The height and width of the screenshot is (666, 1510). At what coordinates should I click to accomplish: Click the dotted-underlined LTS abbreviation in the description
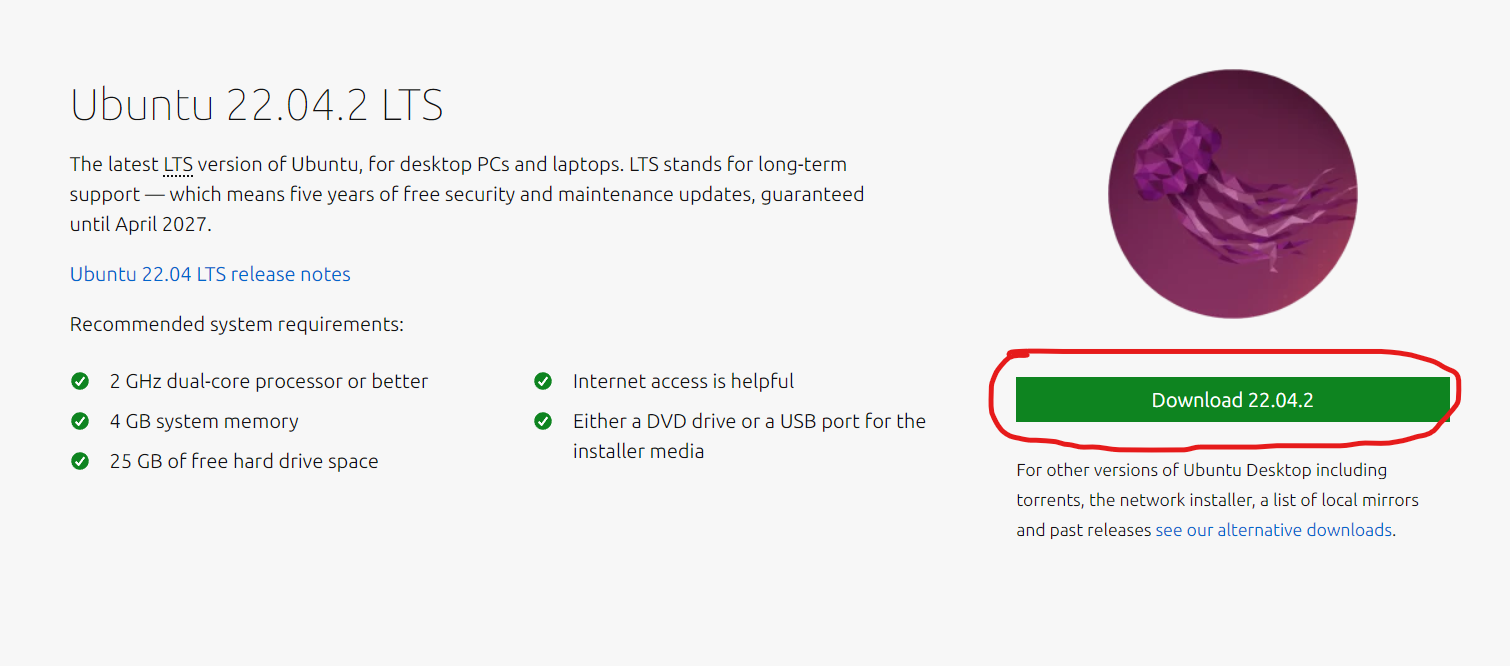click(178, 164)
